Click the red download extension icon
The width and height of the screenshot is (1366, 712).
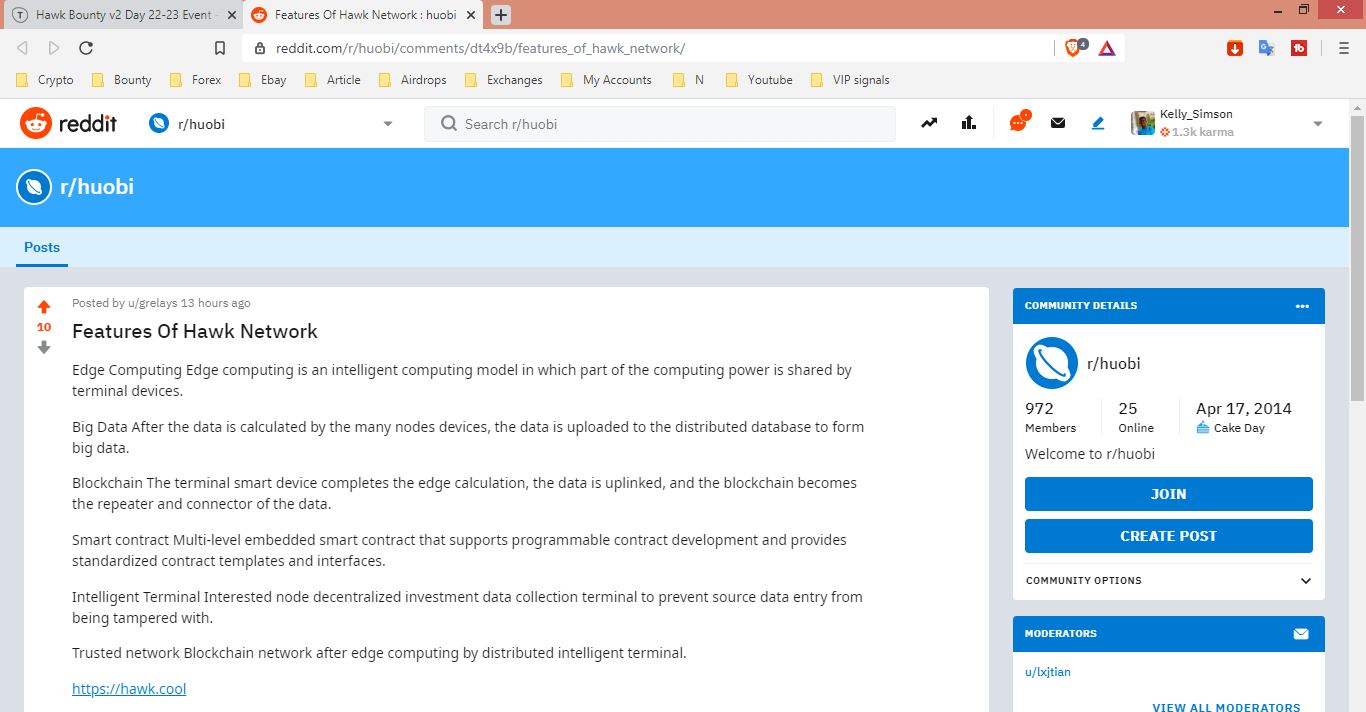[x=1235, y=47]
